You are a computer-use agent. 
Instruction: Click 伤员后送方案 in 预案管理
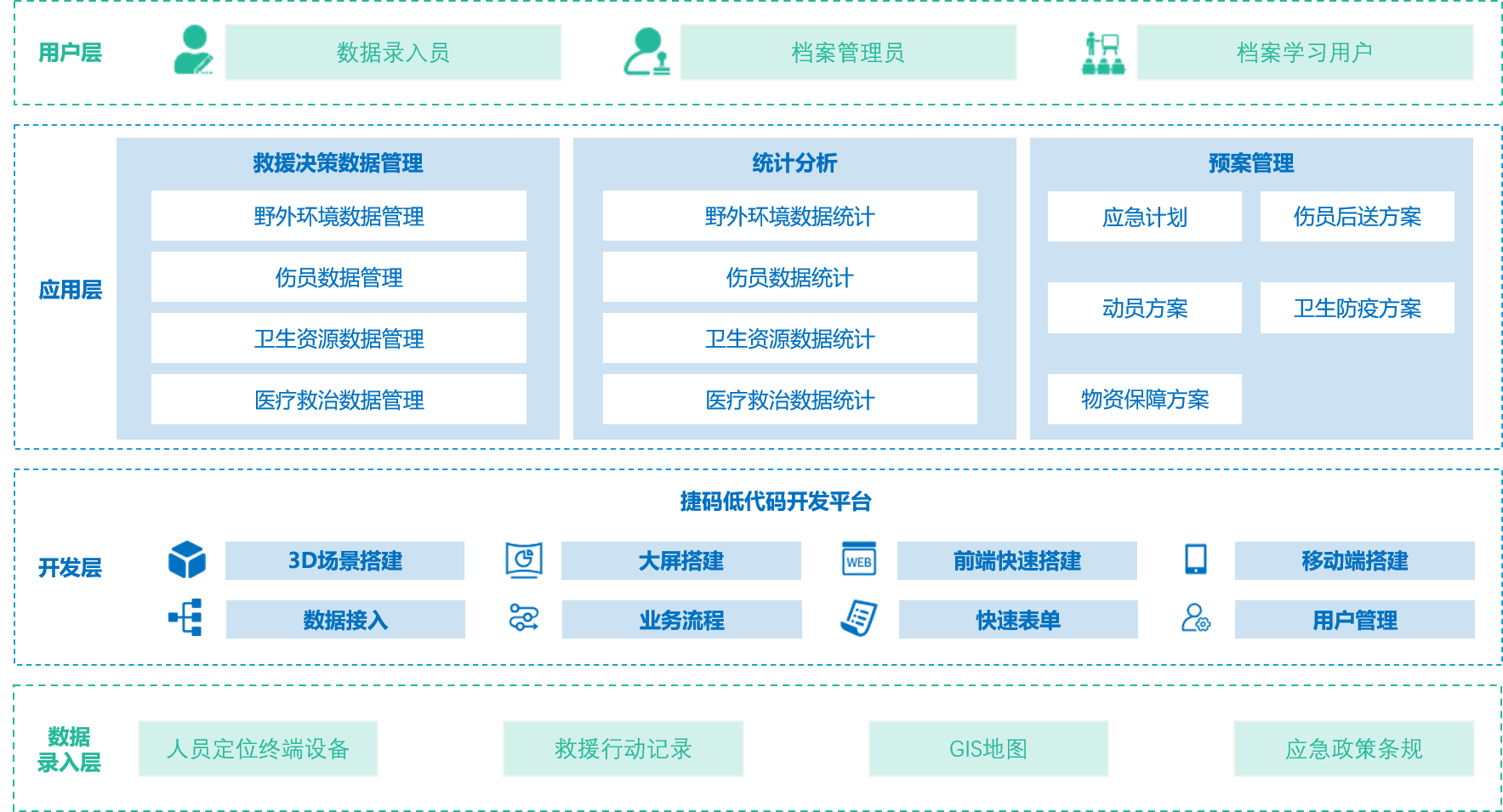(1356, 217)
